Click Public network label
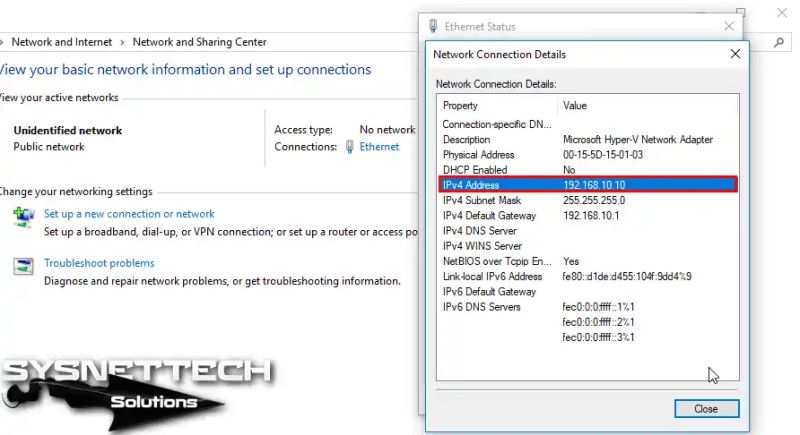 (x=49, y=147)
